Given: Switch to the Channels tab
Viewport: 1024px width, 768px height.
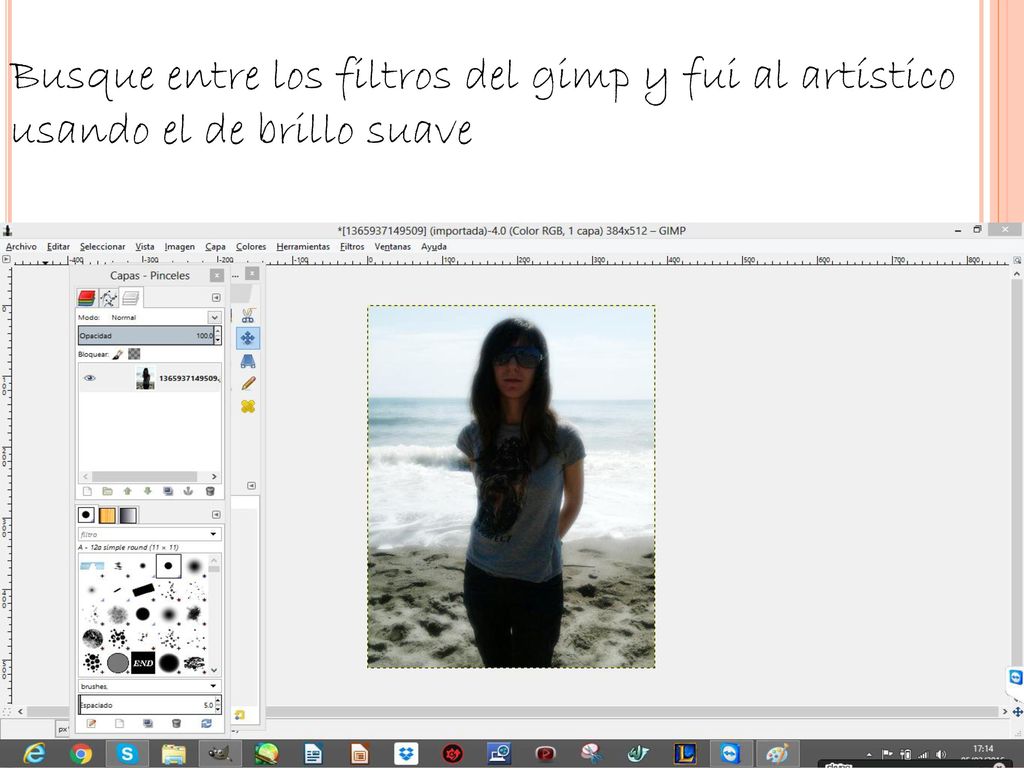Looking at the screenshot, I should pos(87,298).
